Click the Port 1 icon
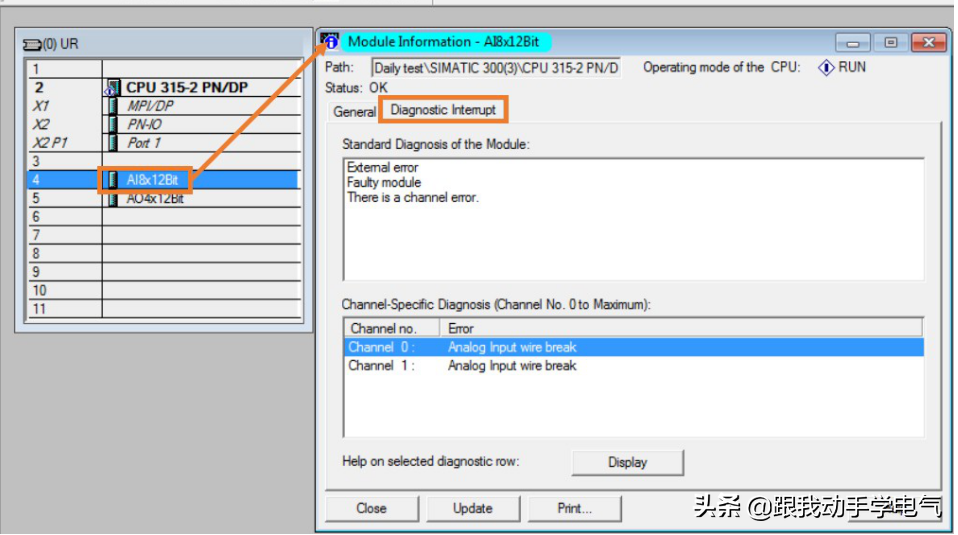 [113, 142]
